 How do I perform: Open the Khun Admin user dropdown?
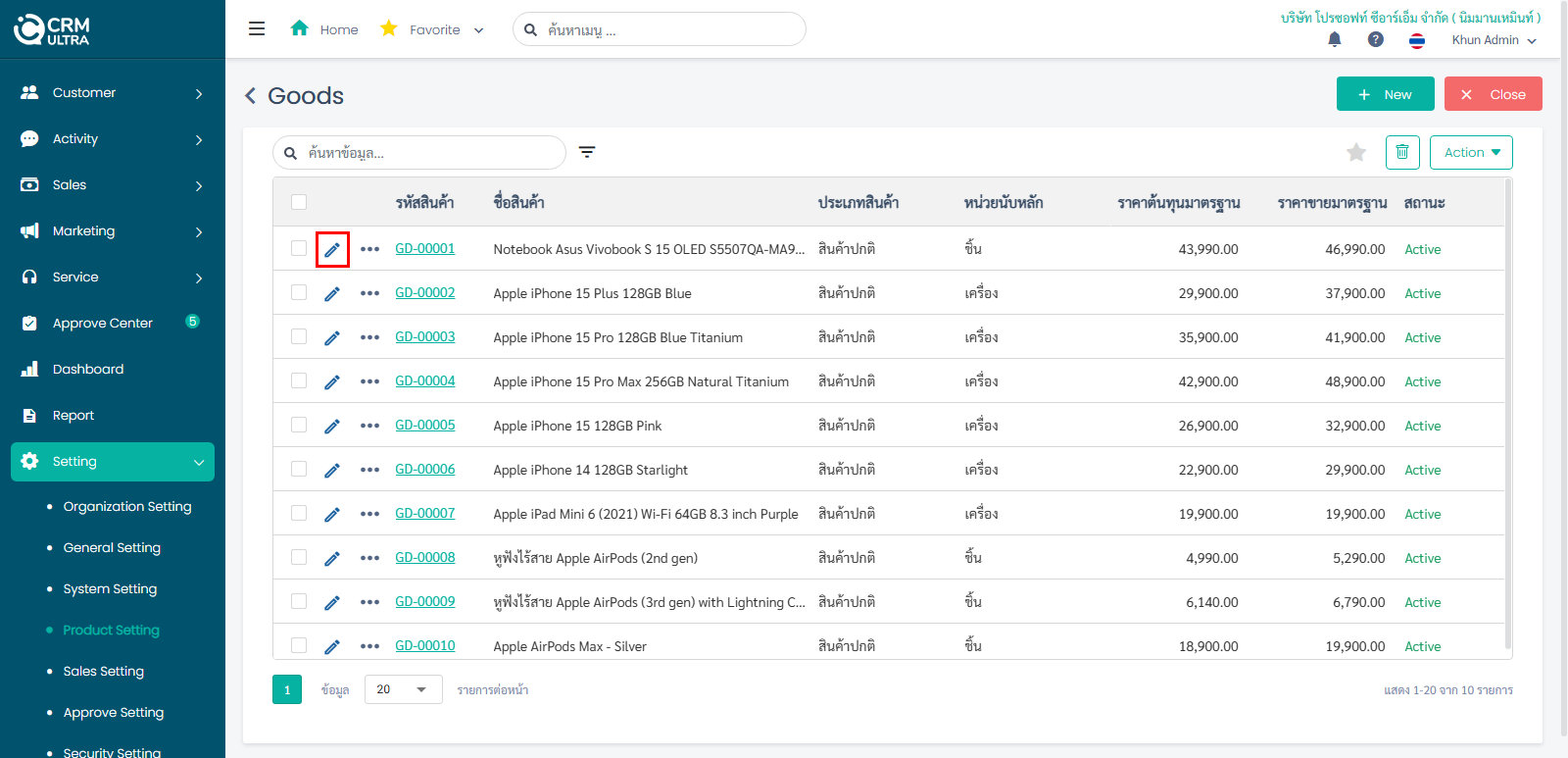click(x=1494, y=40)
